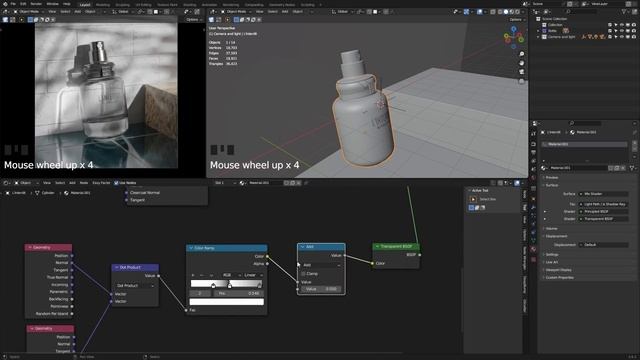Expand the Principled BSDF shader sub-row
The height and width of the screenshot is (360, 640).
click(x=545, y=211)
